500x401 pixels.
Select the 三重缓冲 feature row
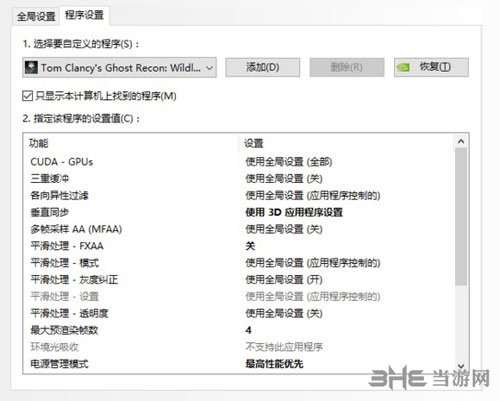(x=239, y=179)
